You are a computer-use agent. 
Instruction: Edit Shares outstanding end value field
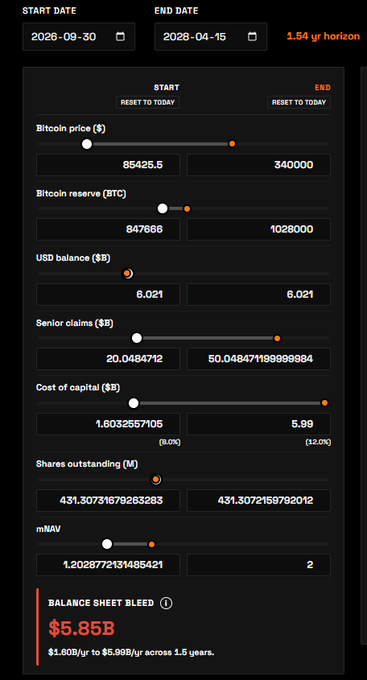[x=259, y=500]
